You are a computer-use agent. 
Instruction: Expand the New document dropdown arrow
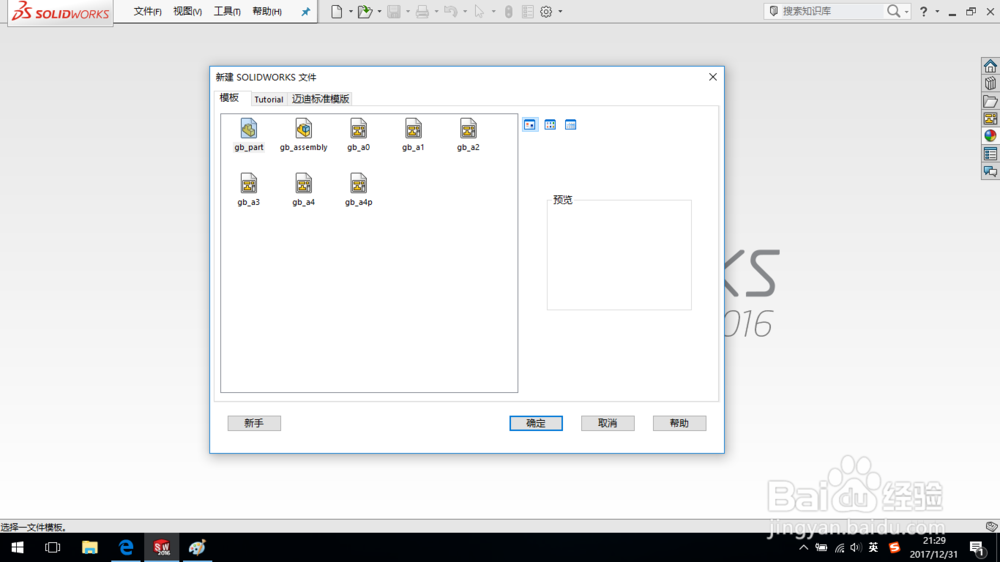click(351, 11)
